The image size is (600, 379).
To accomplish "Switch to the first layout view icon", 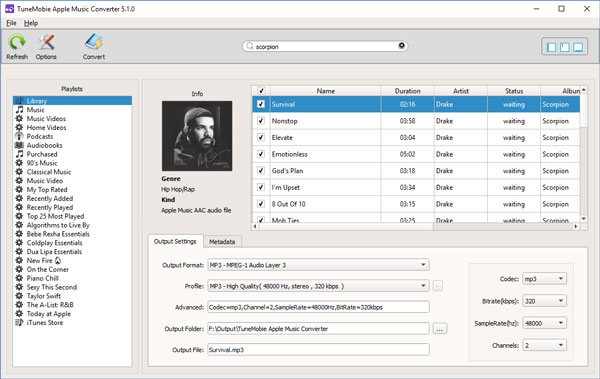I will [552, 47].
